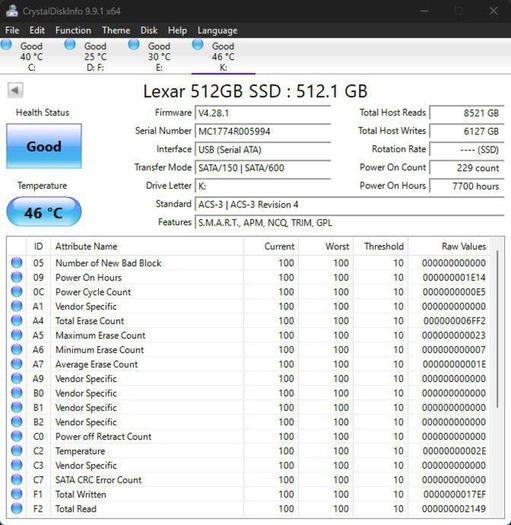
Task: Click the status orb for disk E:
Action: [x=134, y=45]
